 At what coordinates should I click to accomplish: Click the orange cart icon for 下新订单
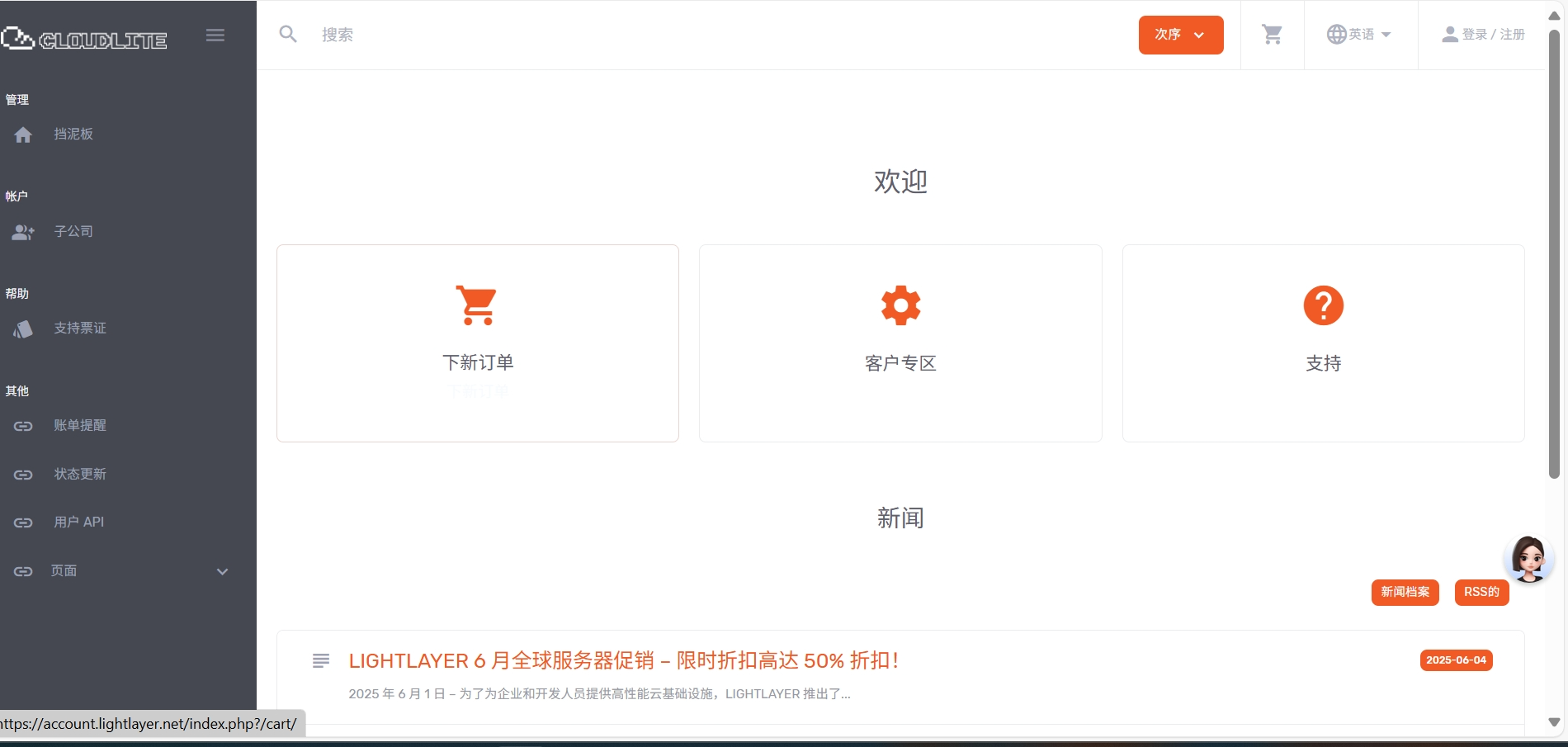pyautogui.click(x=478, y=305)
